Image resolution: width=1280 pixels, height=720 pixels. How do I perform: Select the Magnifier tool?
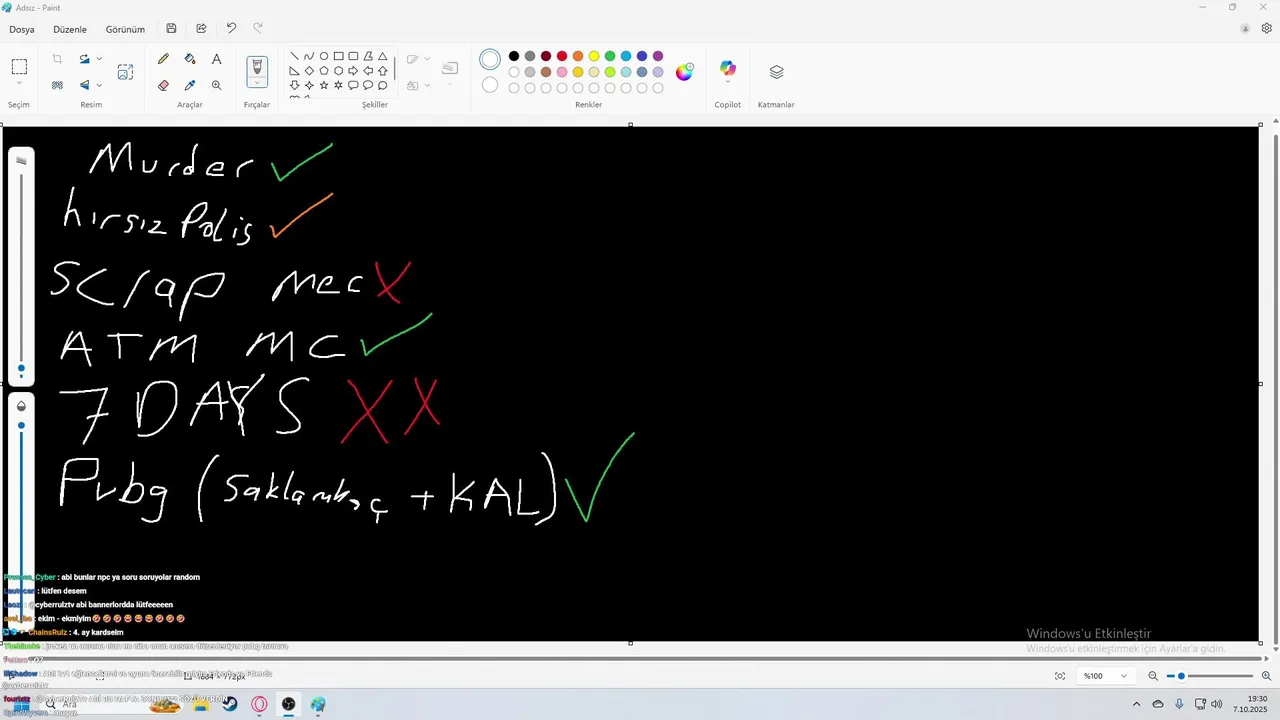coord(216,85)
